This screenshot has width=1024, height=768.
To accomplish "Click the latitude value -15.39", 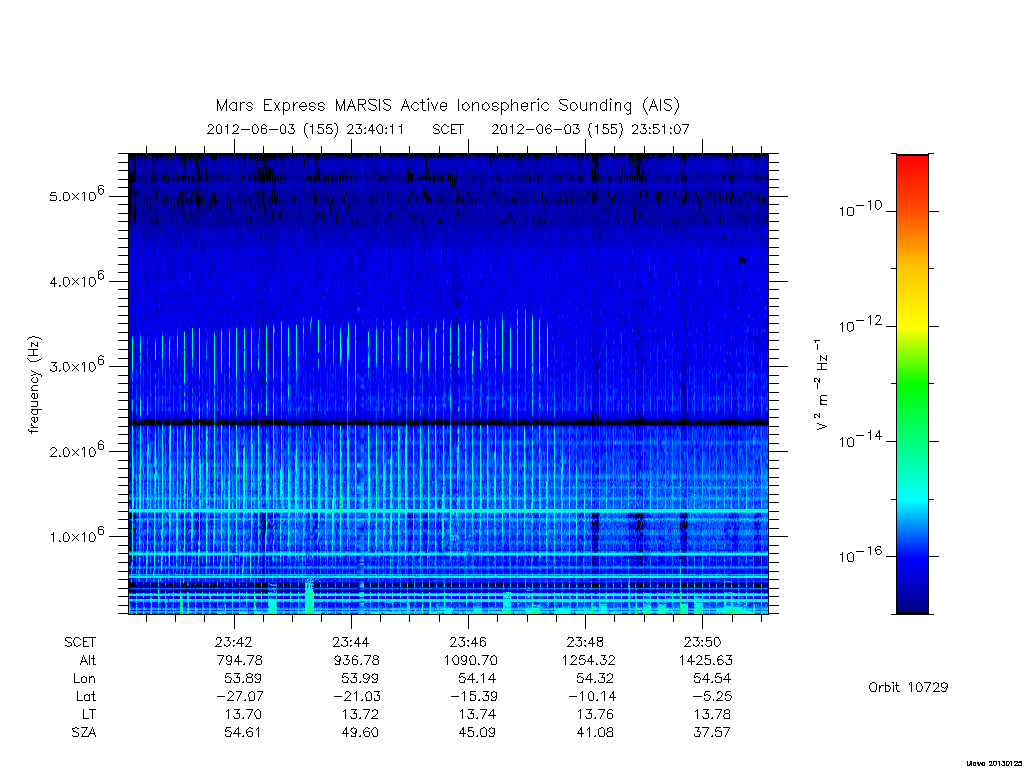I will (x=473, y=696).
